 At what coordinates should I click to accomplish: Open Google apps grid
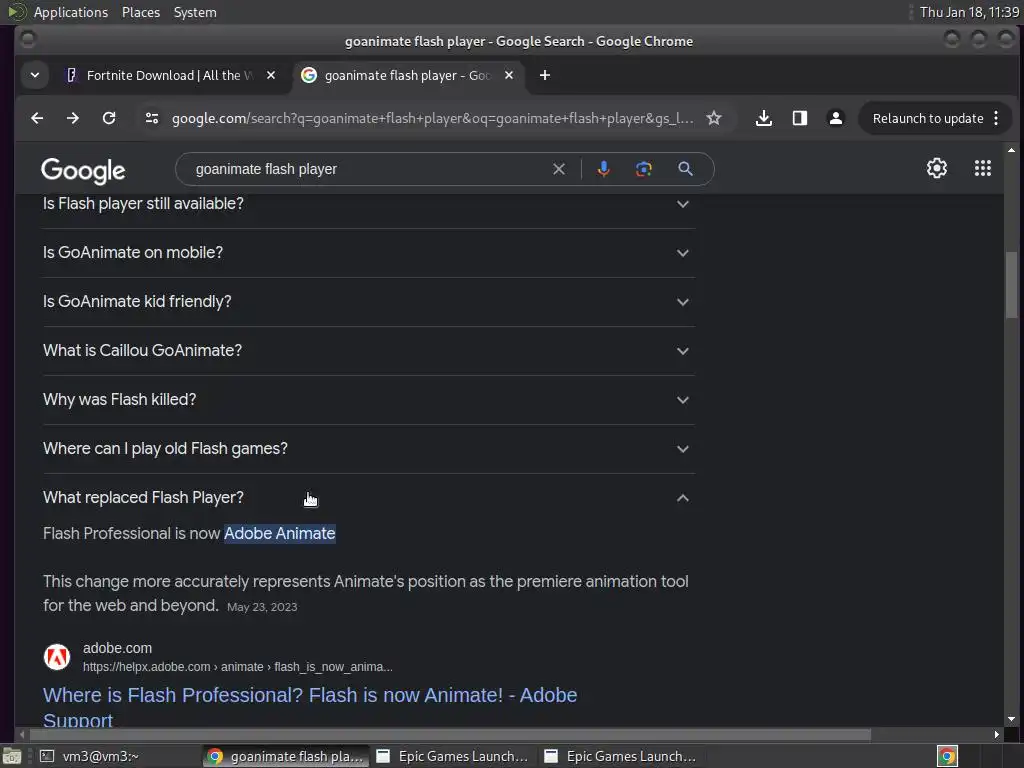(983, 168)
